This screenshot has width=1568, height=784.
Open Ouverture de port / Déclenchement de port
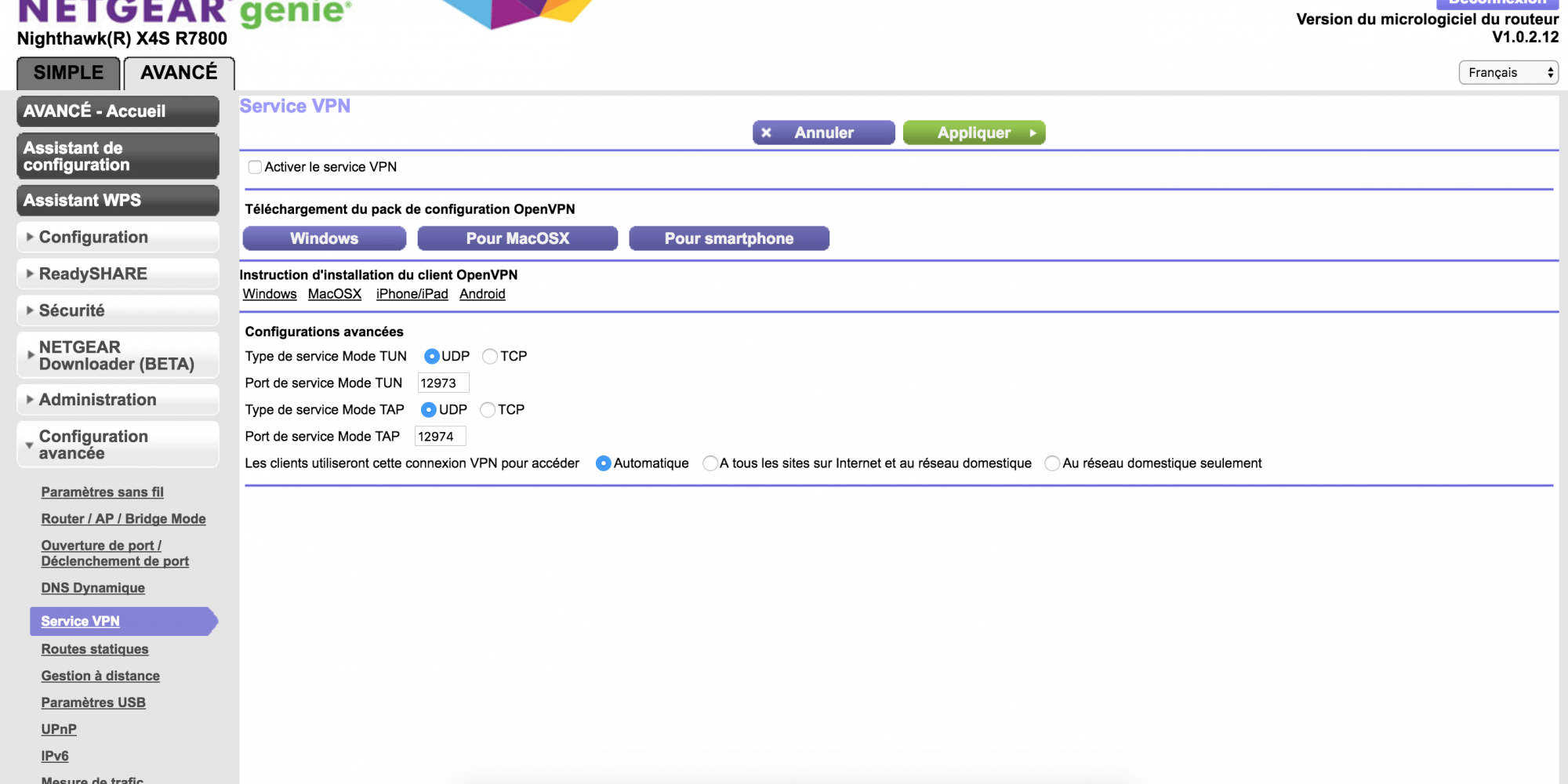pos(114,554)
